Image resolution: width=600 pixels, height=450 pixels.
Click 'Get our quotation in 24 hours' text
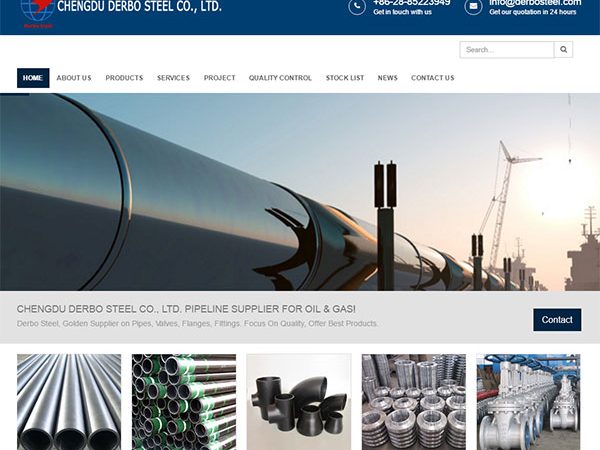pos(533,12)
